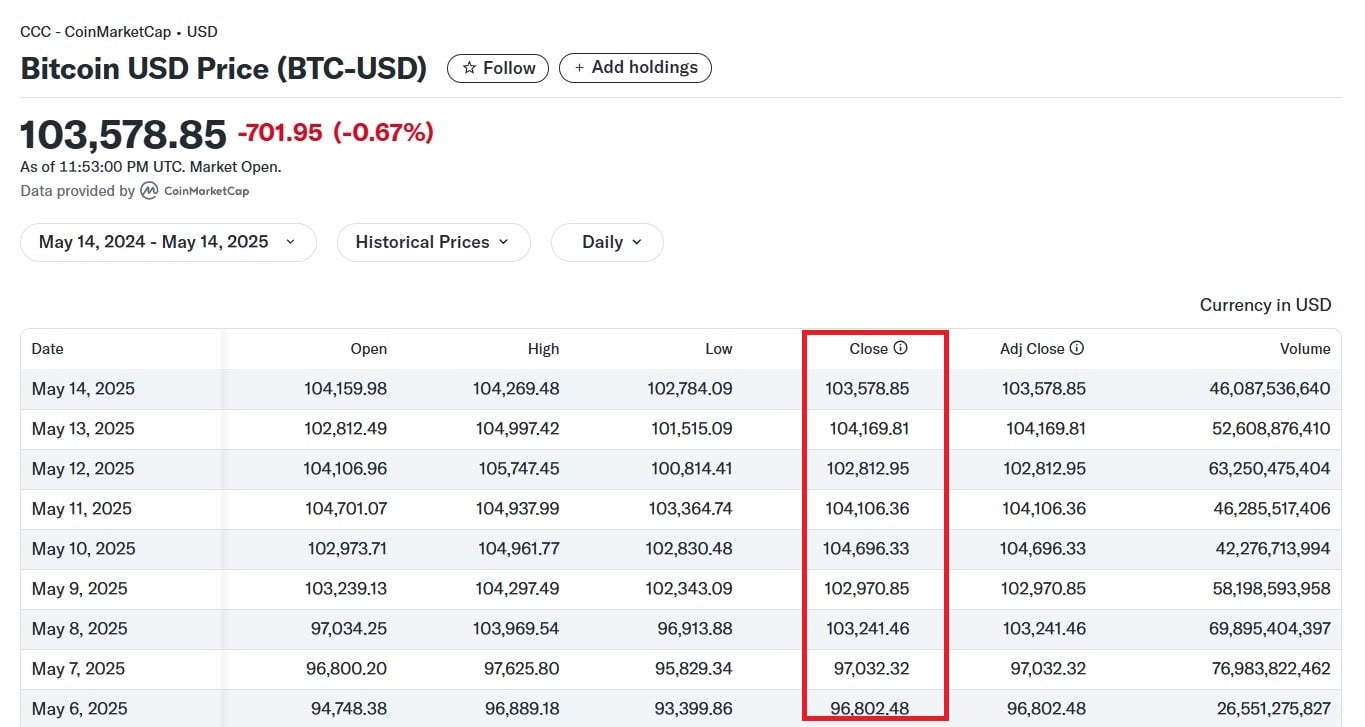The image size is (1365, 727).
Task: Click the May 11, 2025 date cell
Action: pos(82,509)
